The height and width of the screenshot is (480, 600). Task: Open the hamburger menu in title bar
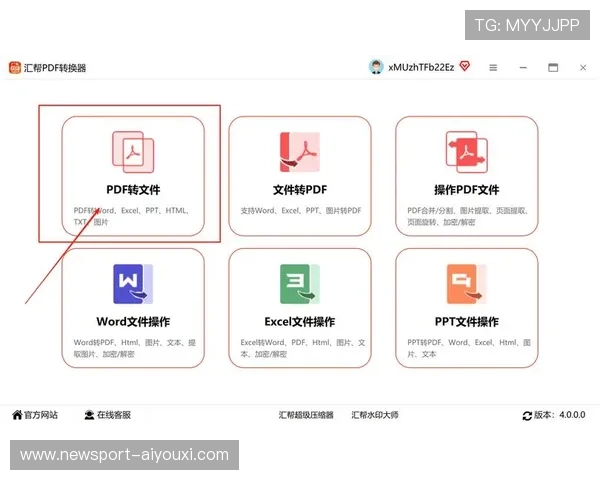point(493,68)
